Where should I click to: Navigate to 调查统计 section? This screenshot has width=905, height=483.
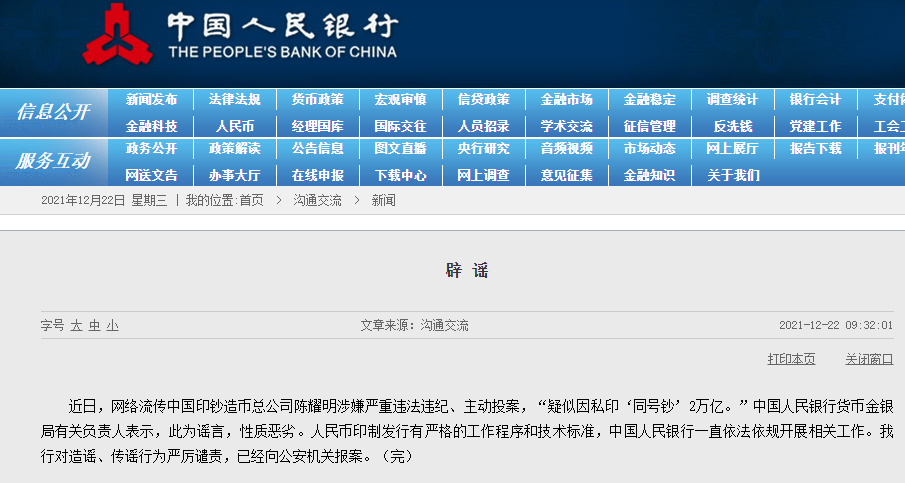click(732, 100)
